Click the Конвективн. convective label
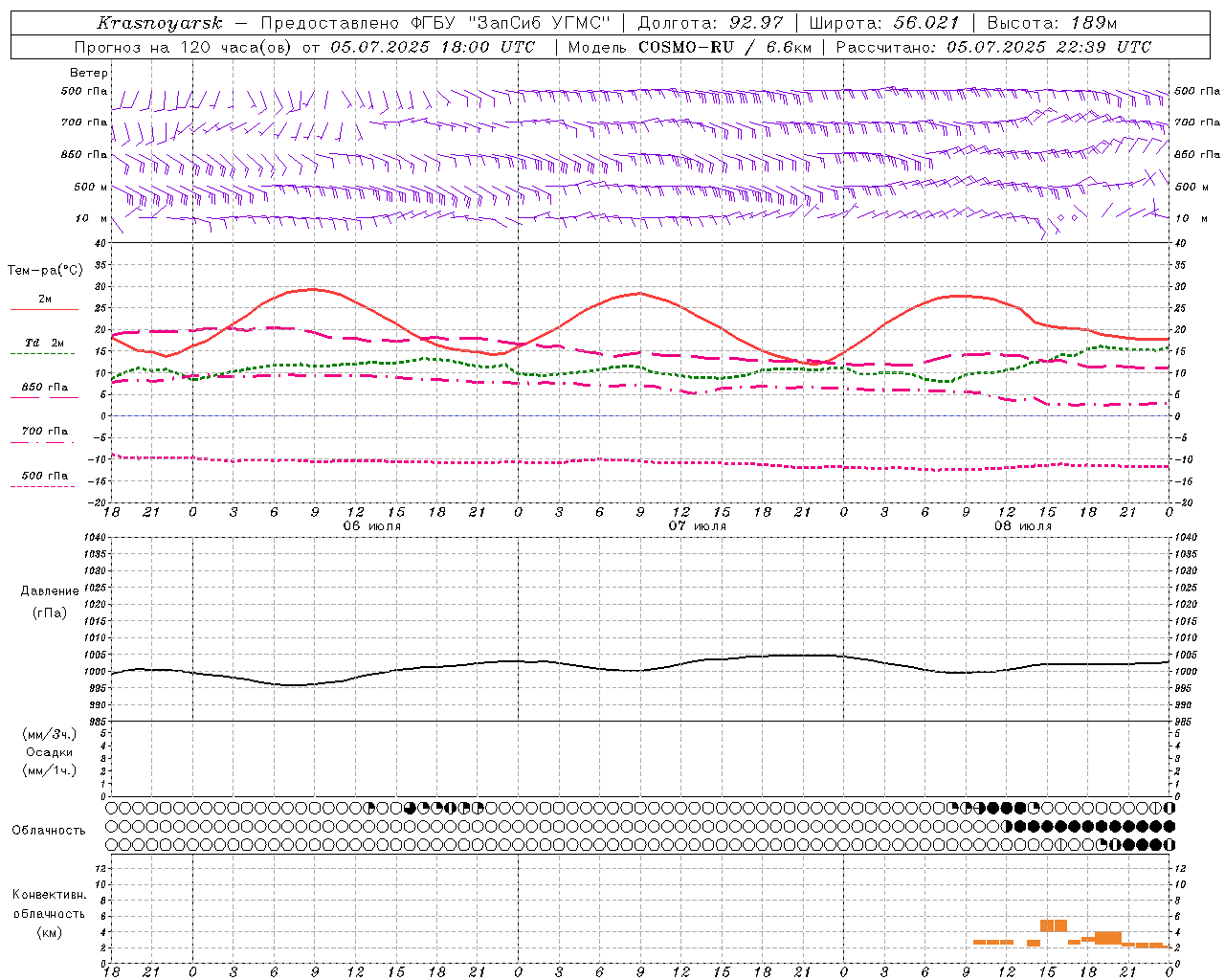This screenshot has width=1225, height=980. tap(49, 895)
